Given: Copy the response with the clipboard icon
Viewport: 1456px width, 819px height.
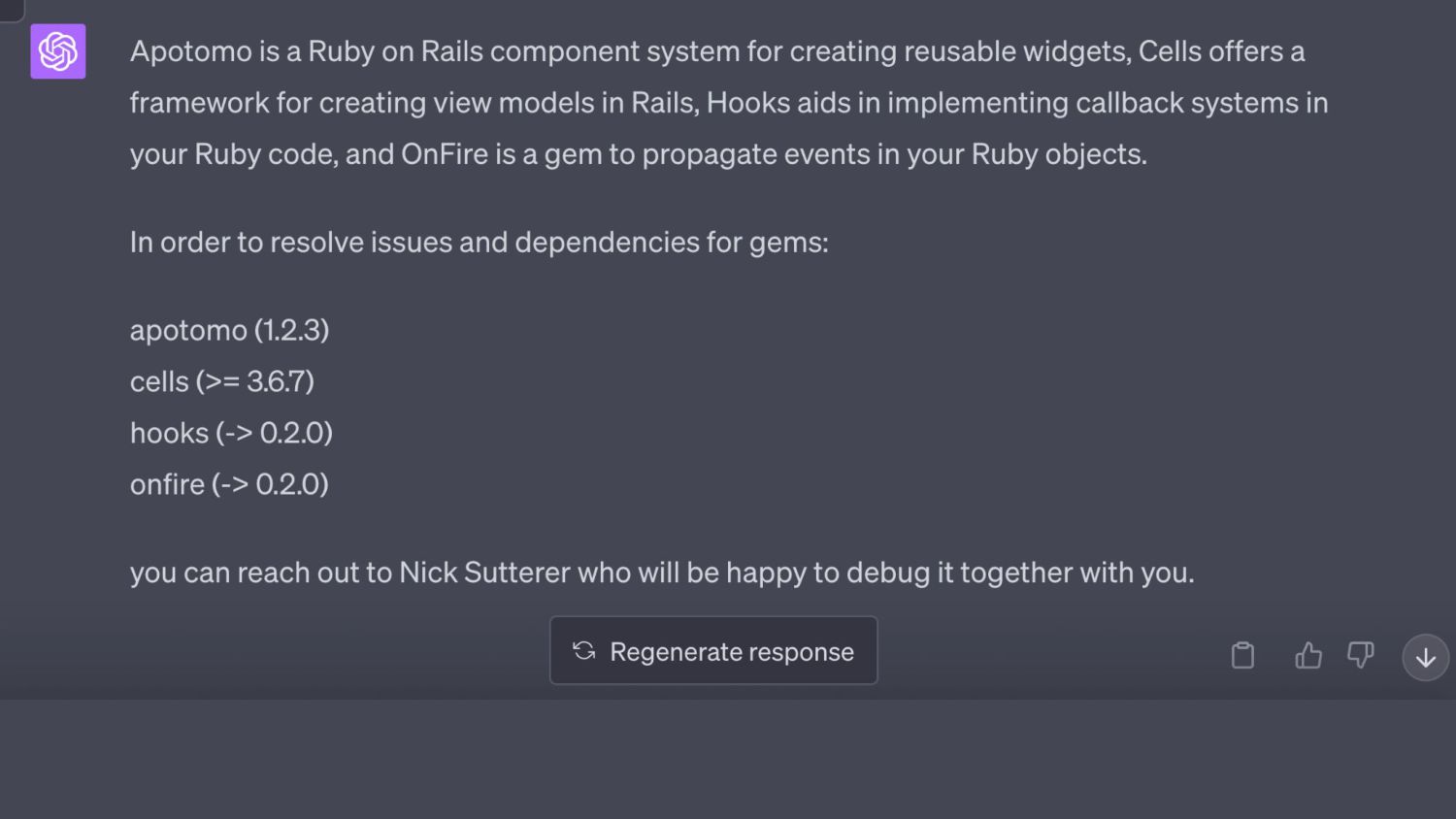Looking at the screenshot, I should pos(1242,656).
